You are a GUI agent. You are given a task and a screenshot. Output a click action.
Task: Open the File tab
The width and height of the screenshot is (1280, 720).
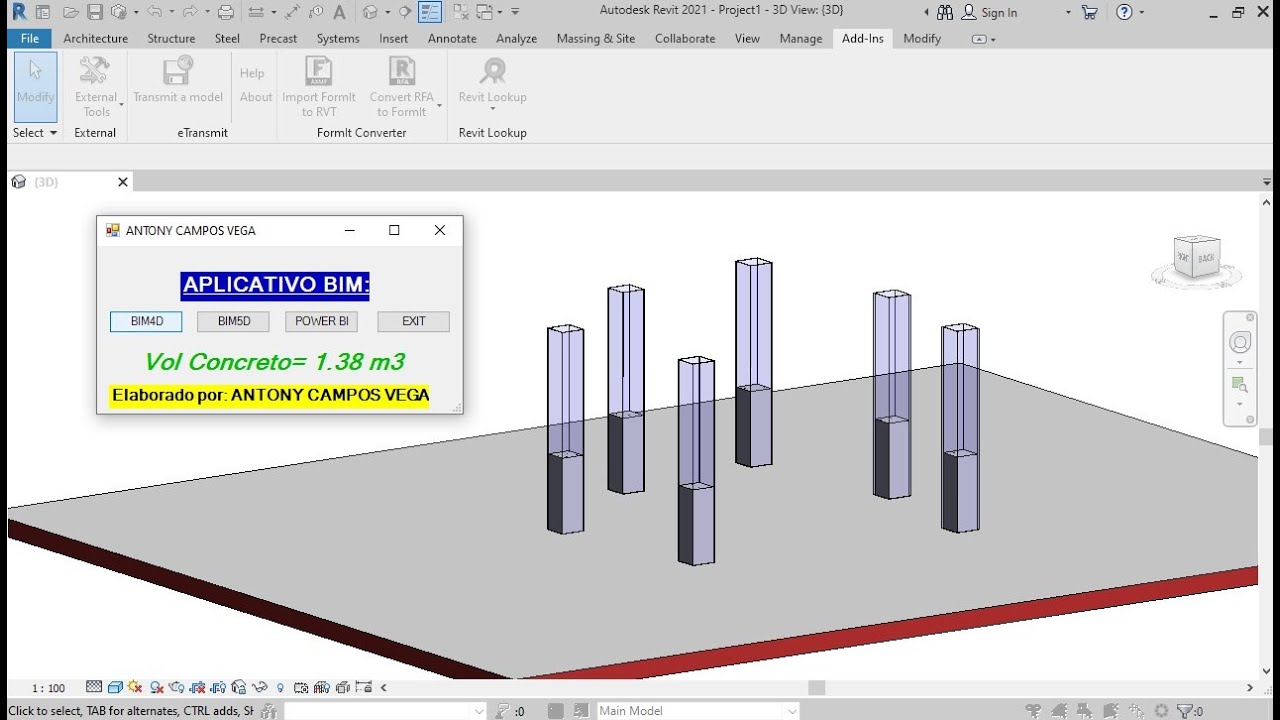(30, 38)
